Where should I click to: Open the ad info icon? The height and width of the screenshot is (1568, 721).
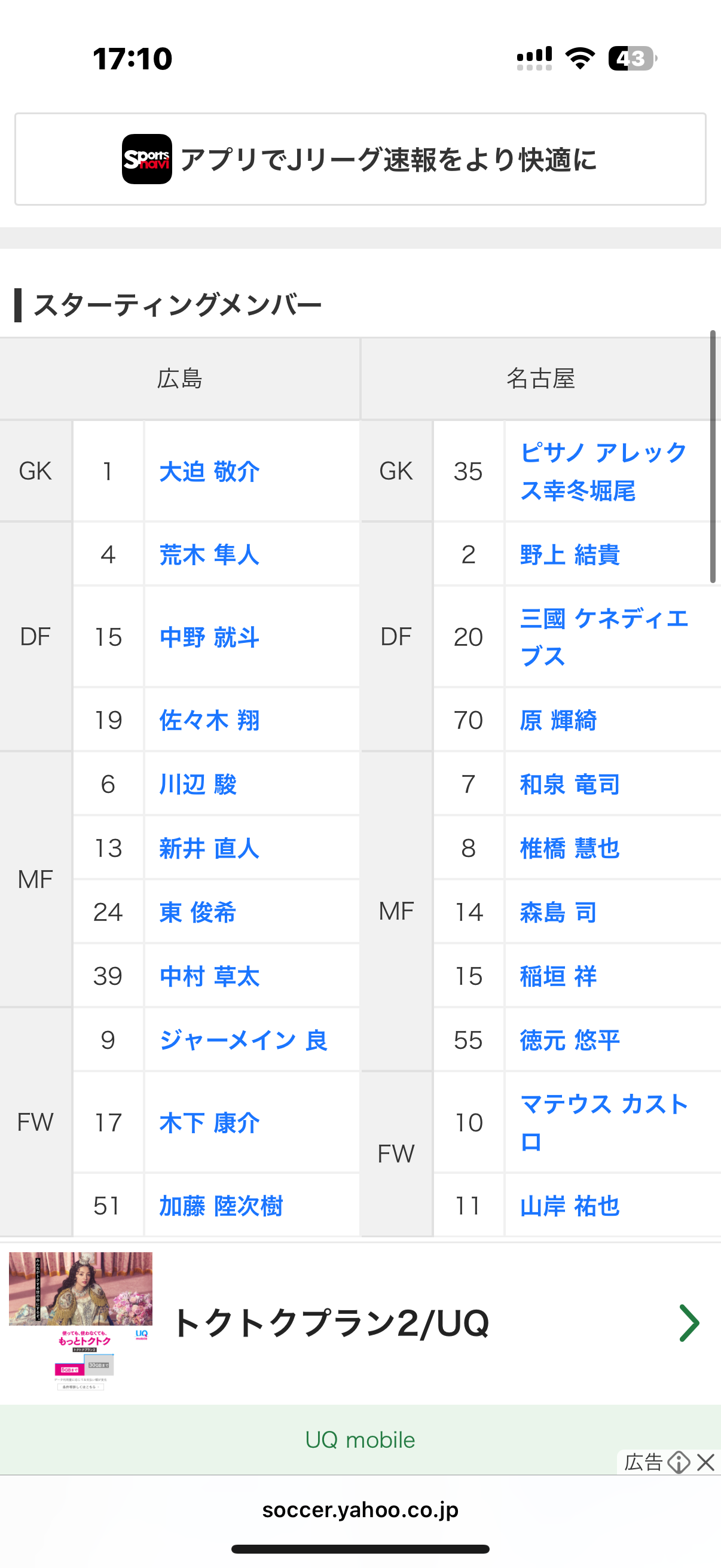(679, 1462)
